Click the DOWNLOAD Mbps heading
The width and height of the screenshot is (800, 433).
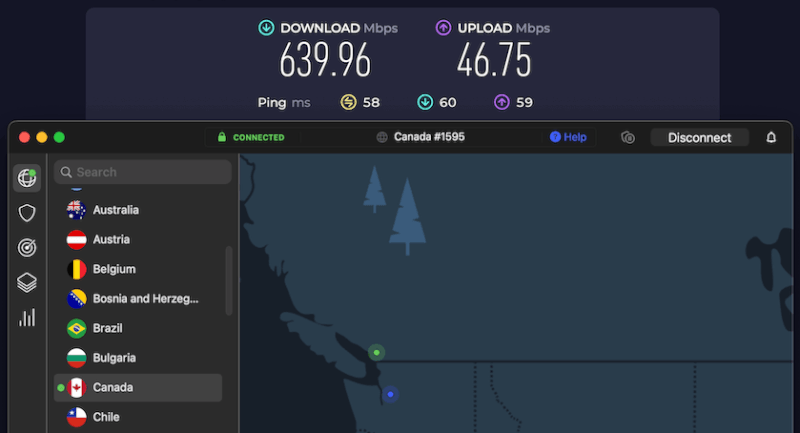(x=339, y=28)
